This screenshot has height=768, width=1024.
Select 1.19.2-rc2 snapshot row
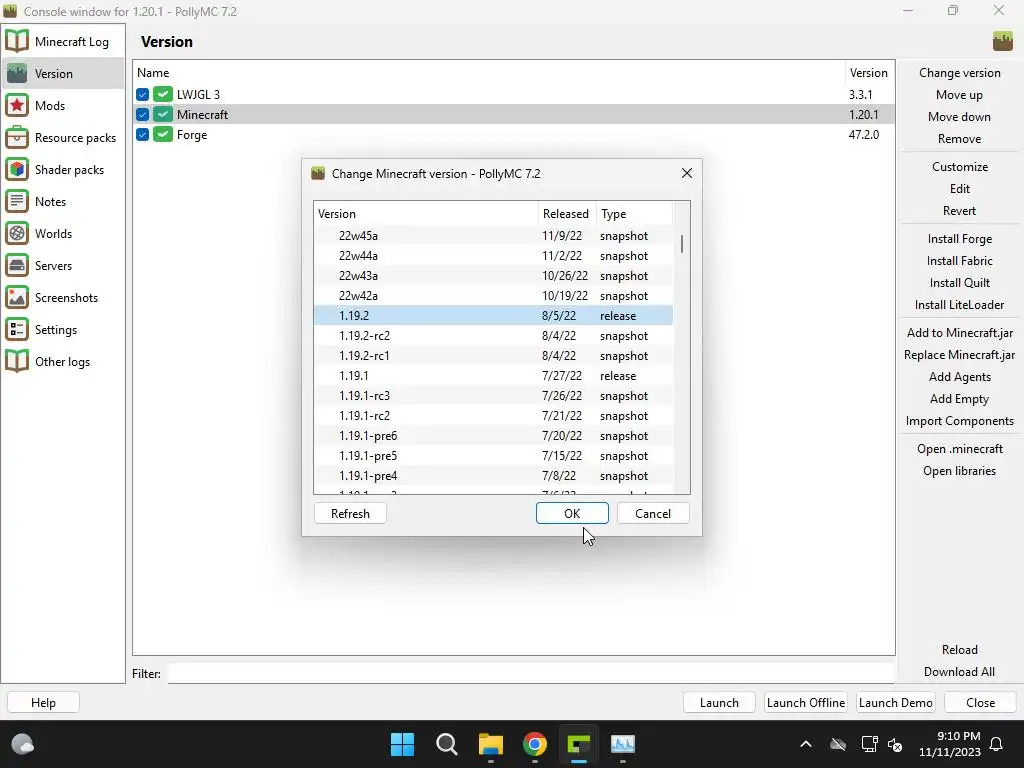tap(493, 336)
